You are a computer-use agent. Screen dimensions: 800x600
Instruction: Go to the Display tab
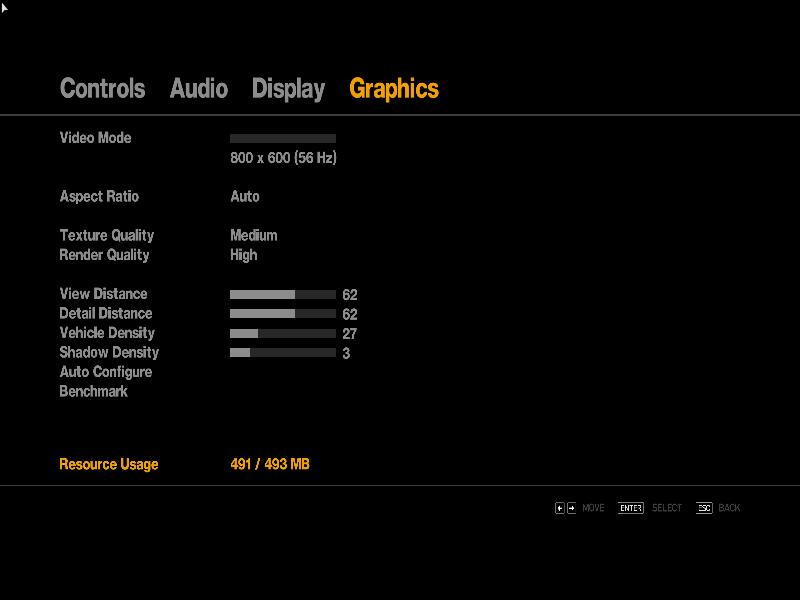(x=288, y=89)
